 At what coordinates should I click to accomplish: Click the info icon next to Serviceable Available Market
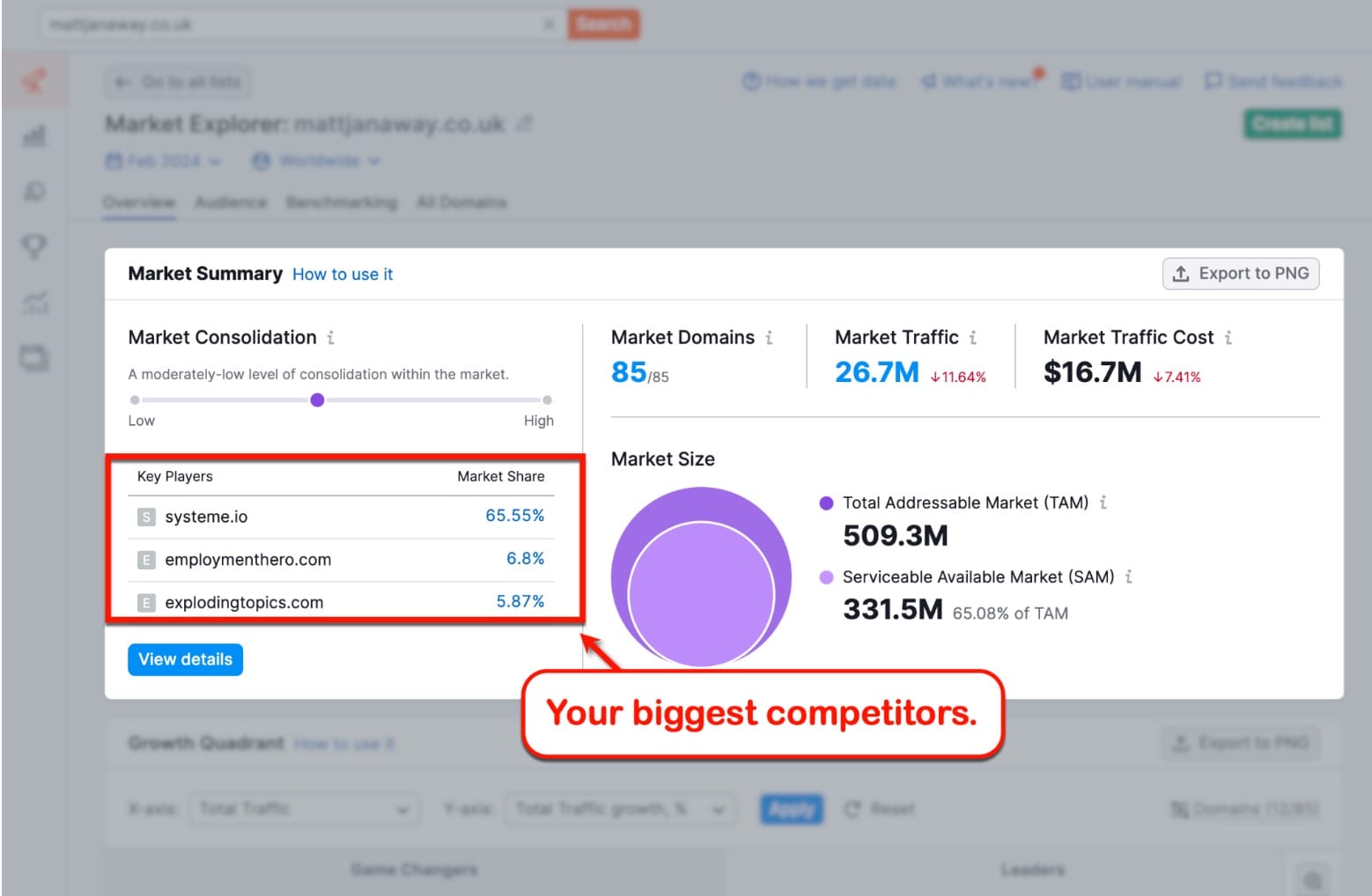1129,577
